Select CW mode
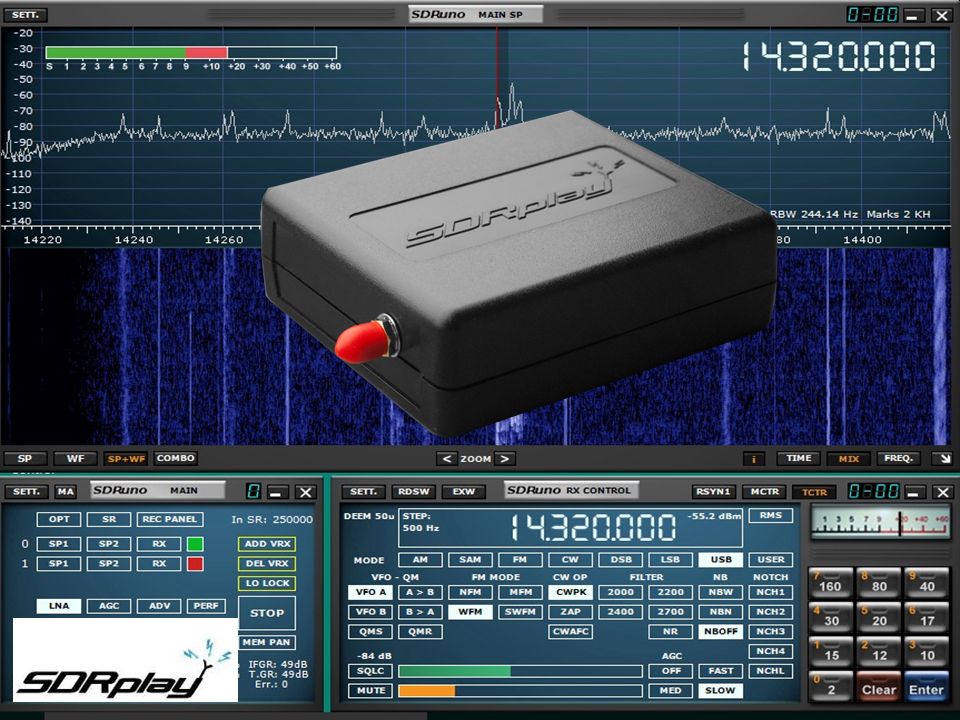 [570, 560]
